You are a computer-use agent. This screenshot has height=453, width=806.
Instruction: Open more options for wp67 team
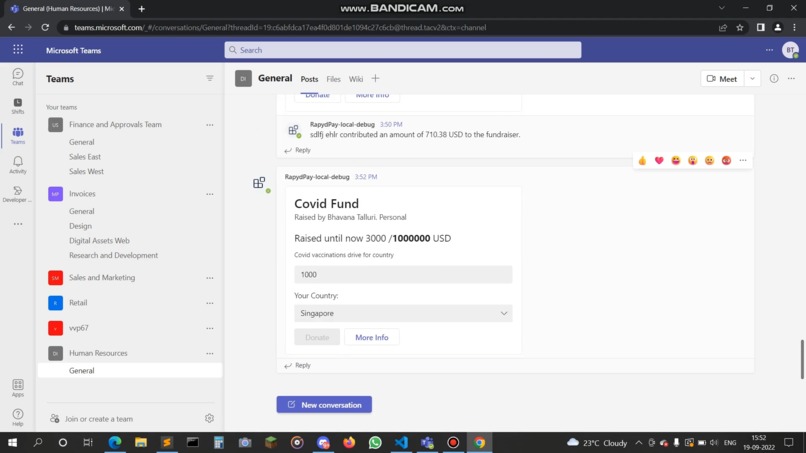pyautogui.click(x=210, y=329)
